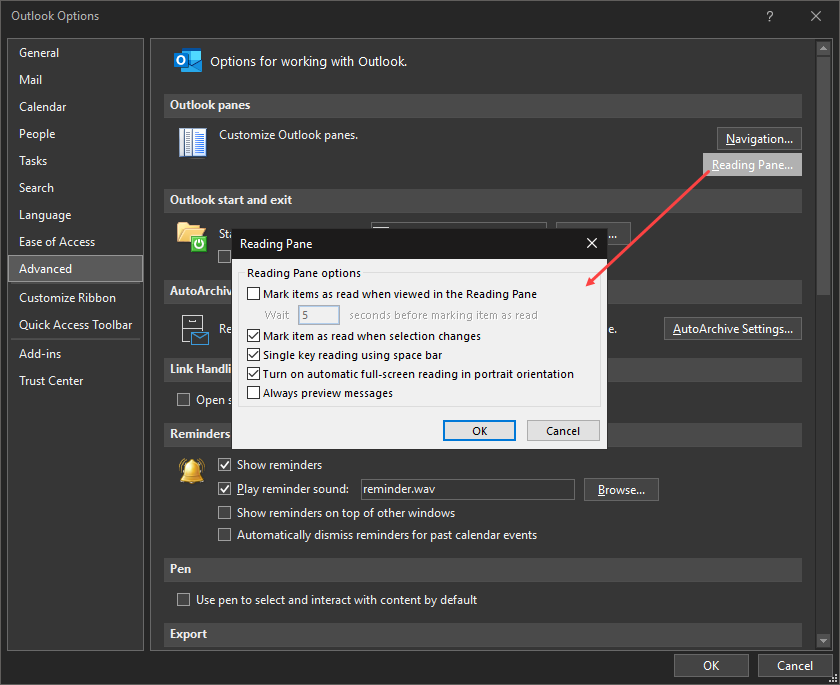Toggle Single key reading using space bar
The height and width of the screenshot is (685, 840).
tap(253, 355)
